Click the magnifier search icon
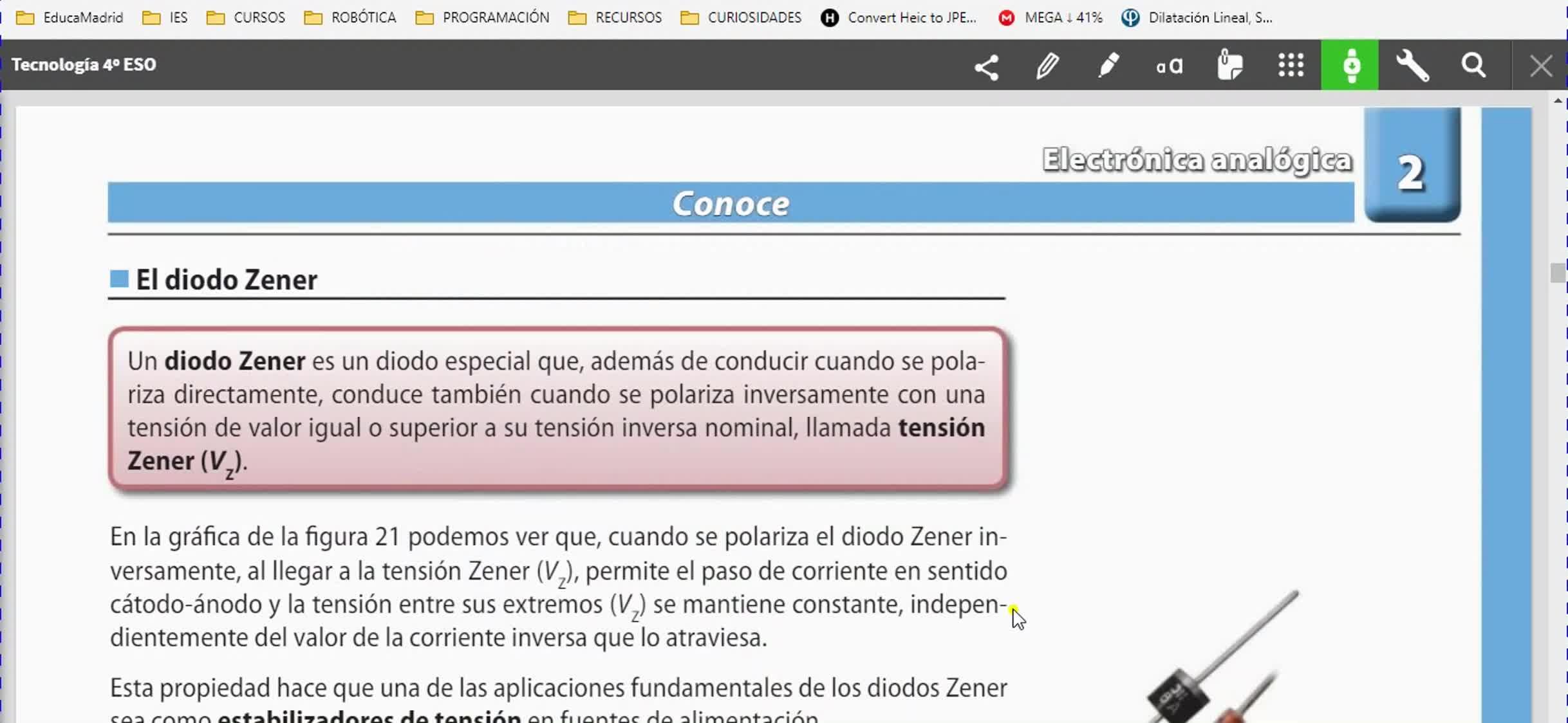 tap(1473, 66)
